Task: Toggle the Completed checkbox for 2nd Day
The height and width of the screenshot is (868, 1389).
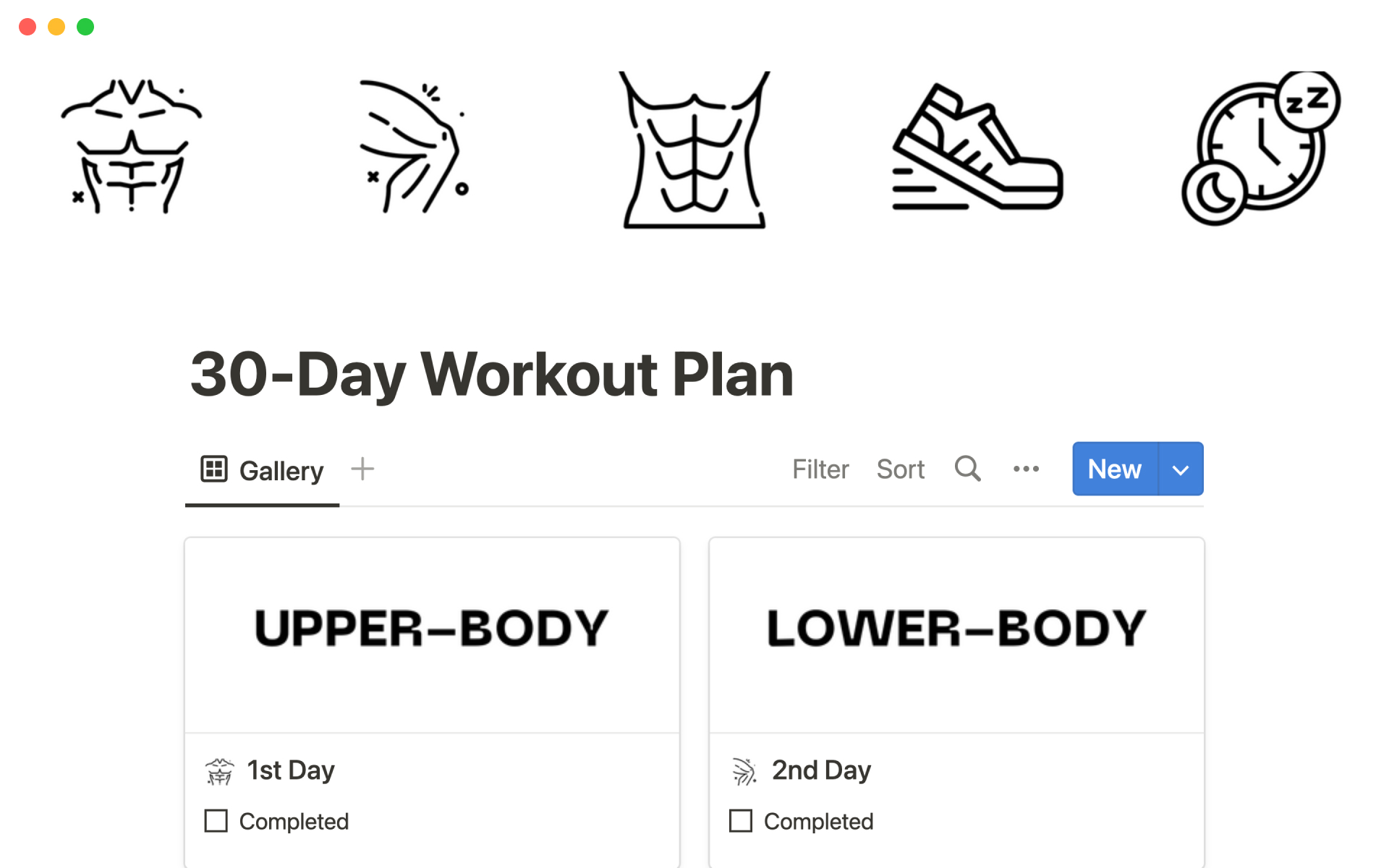Action: point(740,822)
